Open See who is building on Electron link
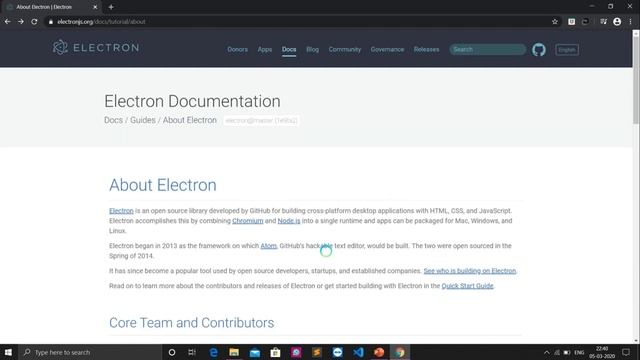Viewport: 640px width, 360px height. click(x=470, y=271)
